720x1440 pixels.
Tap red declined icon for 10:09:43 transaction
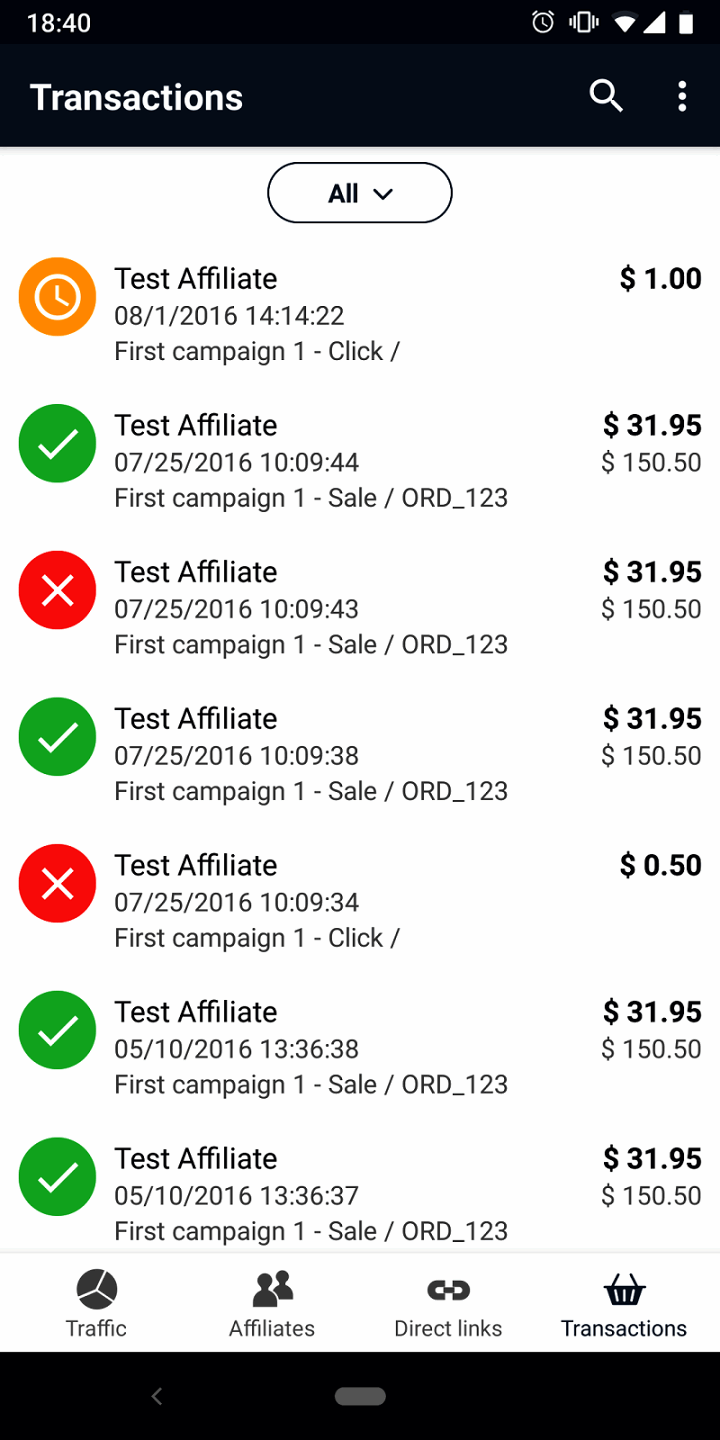coord(58,590)
